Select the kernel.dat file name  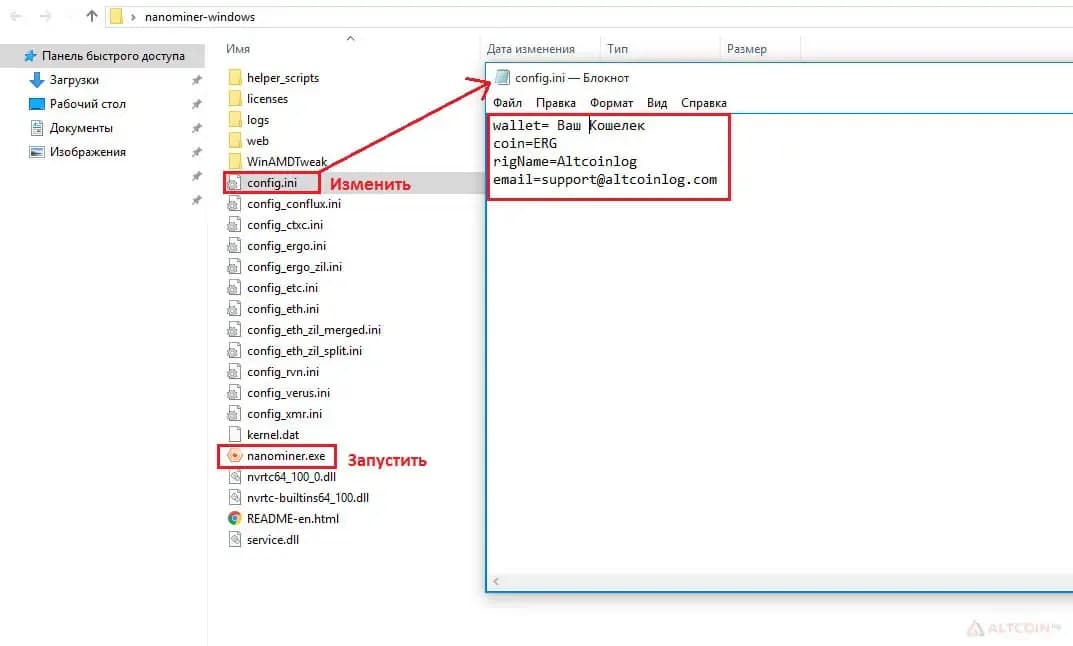273,435
